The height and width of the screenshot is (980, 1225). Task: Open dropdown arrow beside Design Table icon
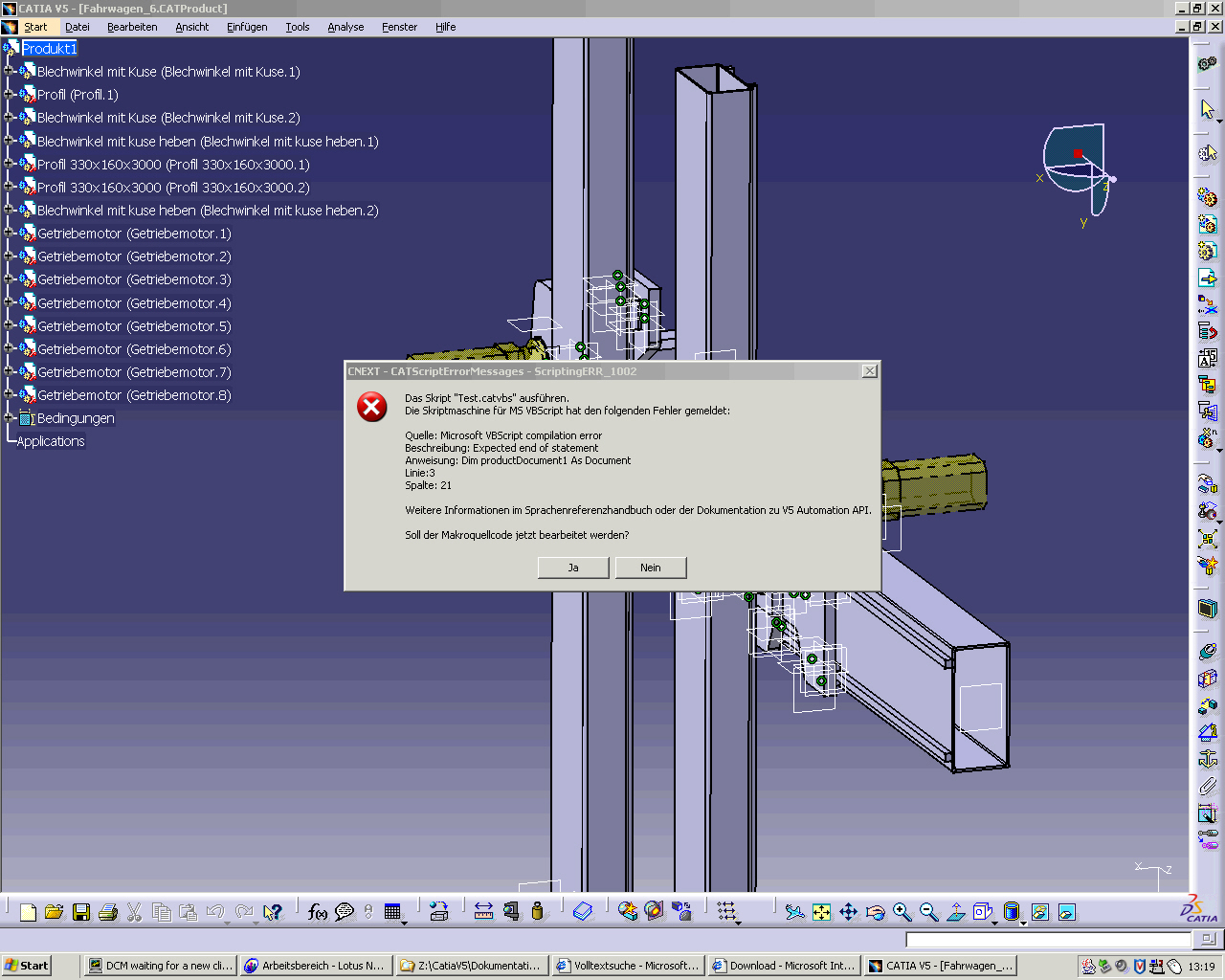(x=405, y=923)
